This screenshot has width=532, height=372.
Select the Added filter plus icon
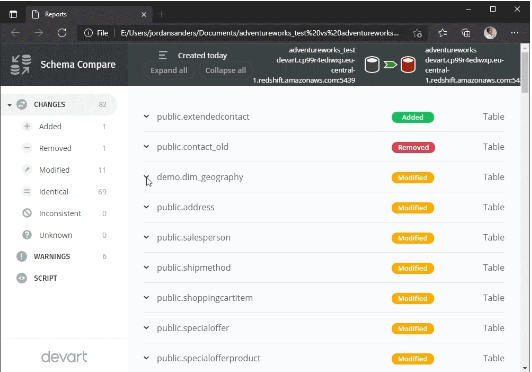pyautogui.click(x=27, y=126)
